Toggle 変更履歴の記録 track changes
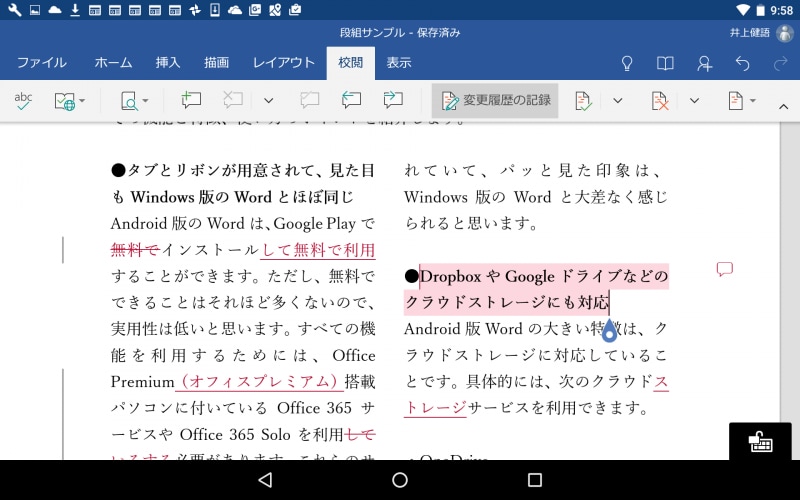 (495, 101)
